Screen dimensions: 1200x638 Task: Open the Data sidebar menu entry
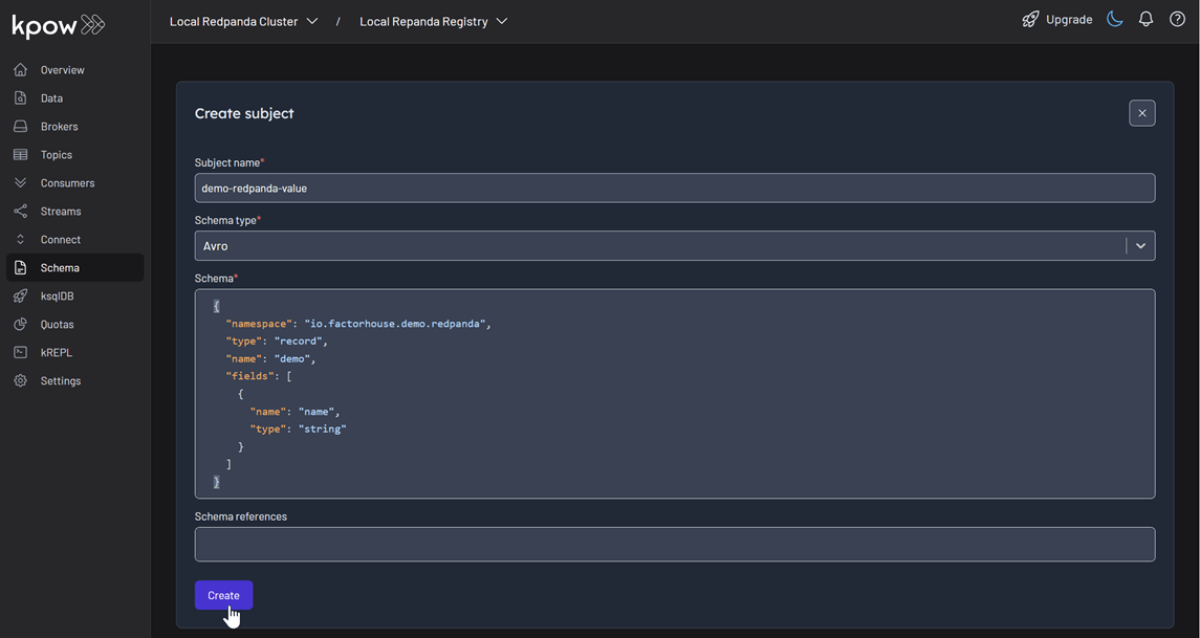click(x=51, y=98)
